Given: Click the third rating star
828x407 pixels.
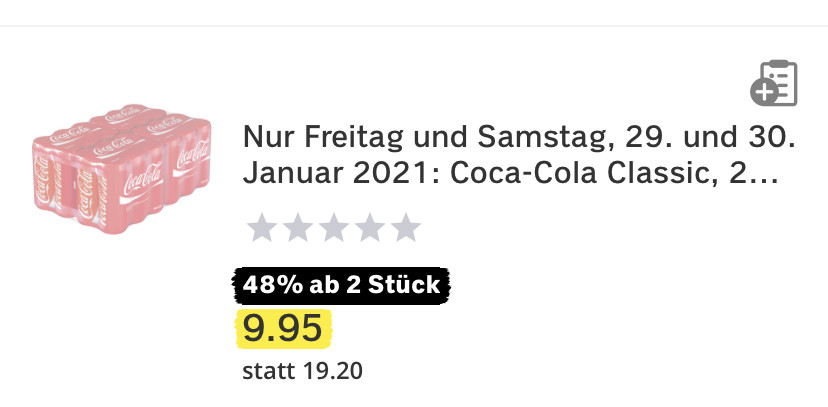Looking at the screenshot, I should coord(333,228).
